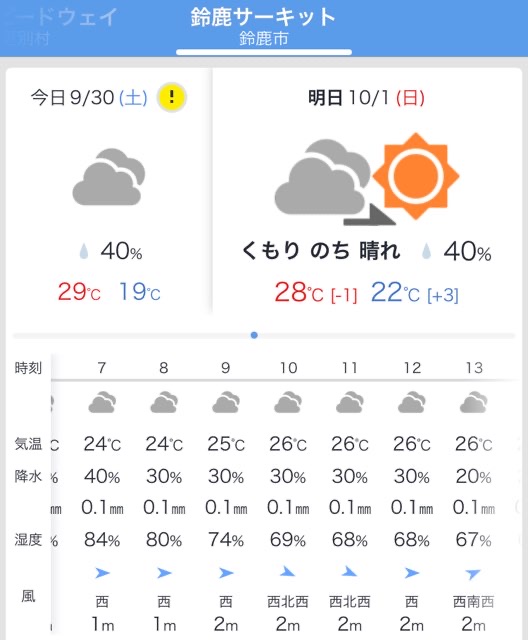This screenshot has height=640, width=528.
Task: Click the 西南西 wind arrow at 13 o'clock
Action: point(473,574)
